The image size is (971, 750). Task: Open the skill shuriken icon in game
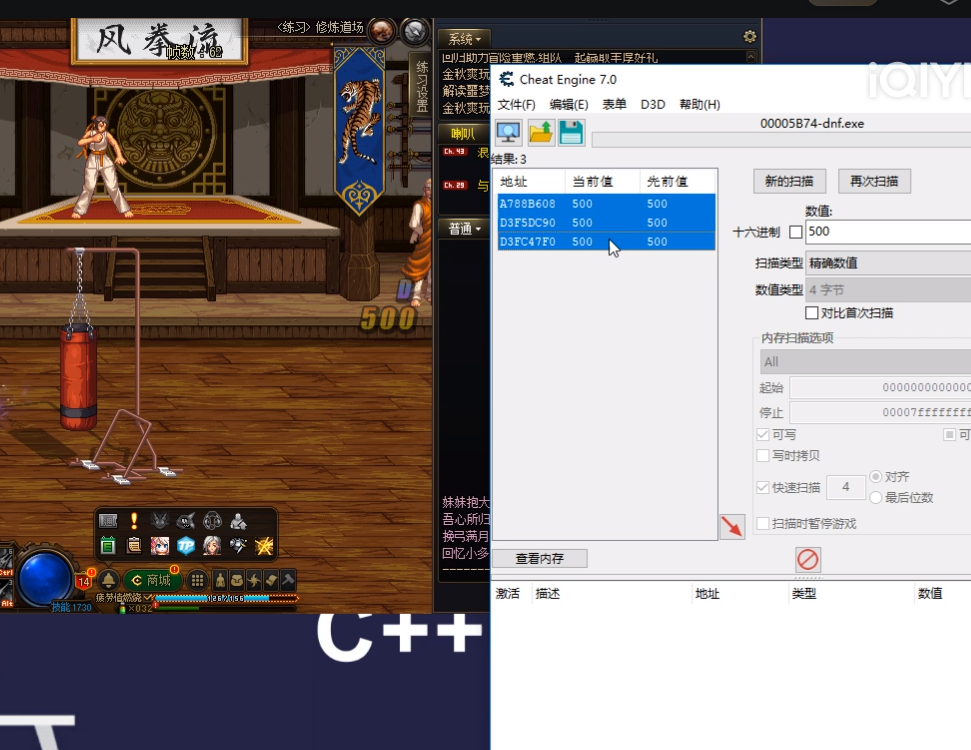(x=254, y=580)
